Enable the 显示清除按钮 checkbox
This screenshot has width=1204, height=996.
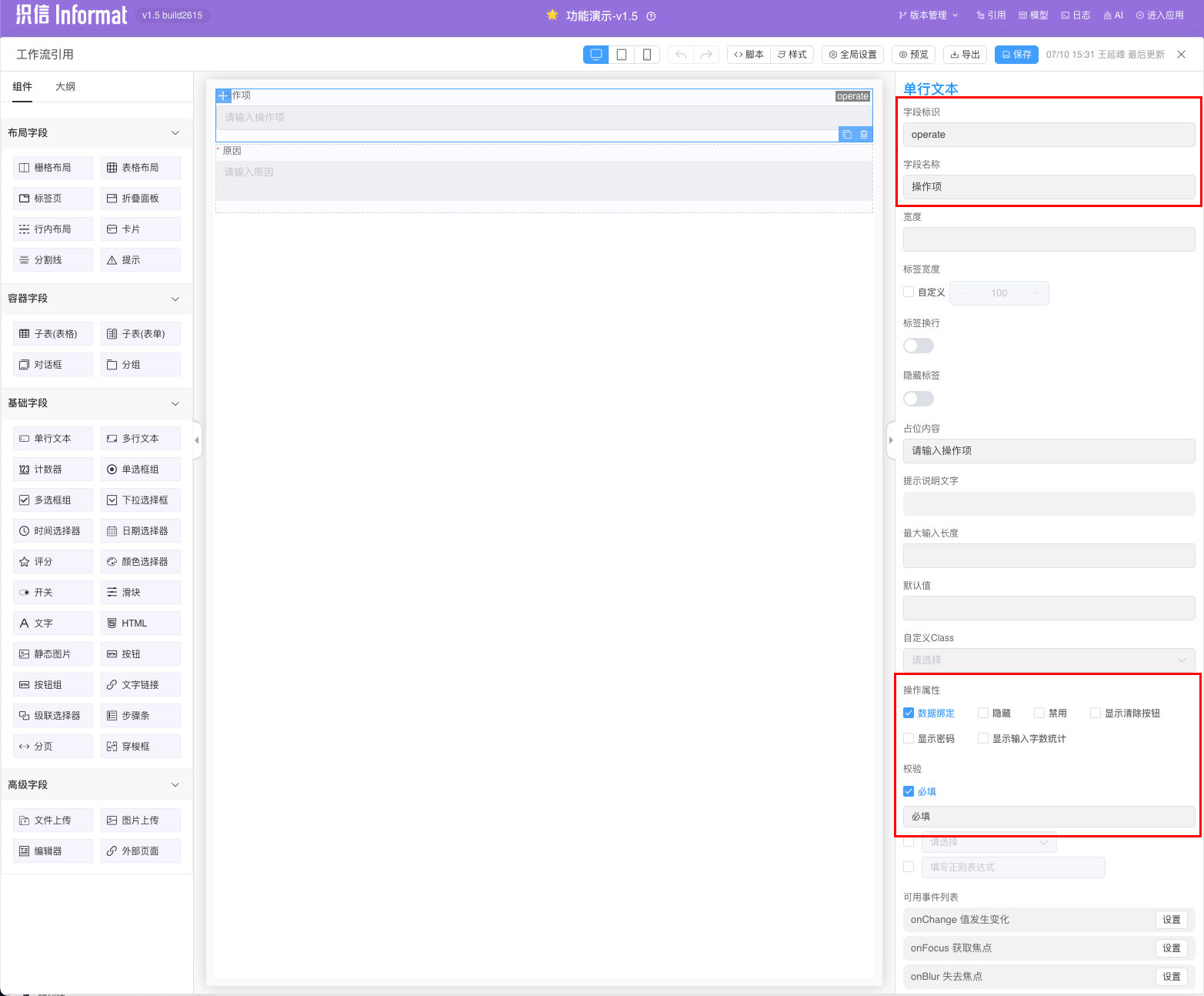coord(1096,714)
